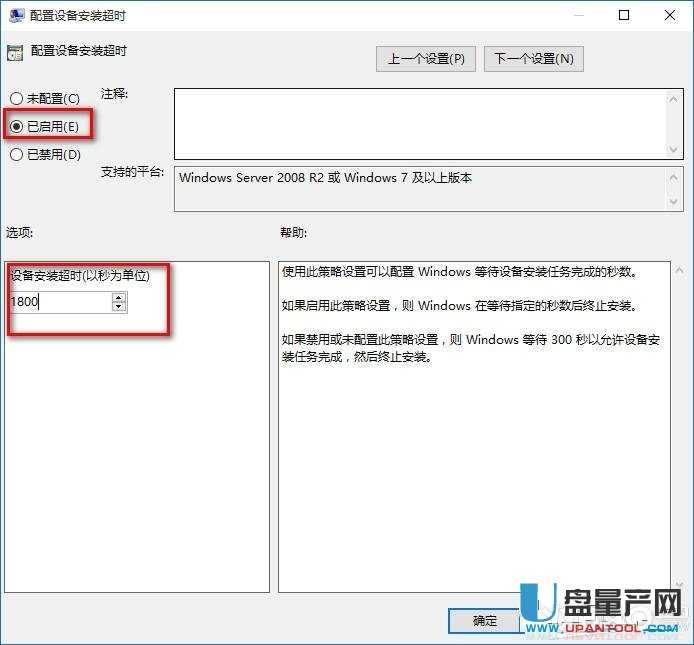Maximize the policy settings window
This screenshot has height=645, width=694.
624,16
